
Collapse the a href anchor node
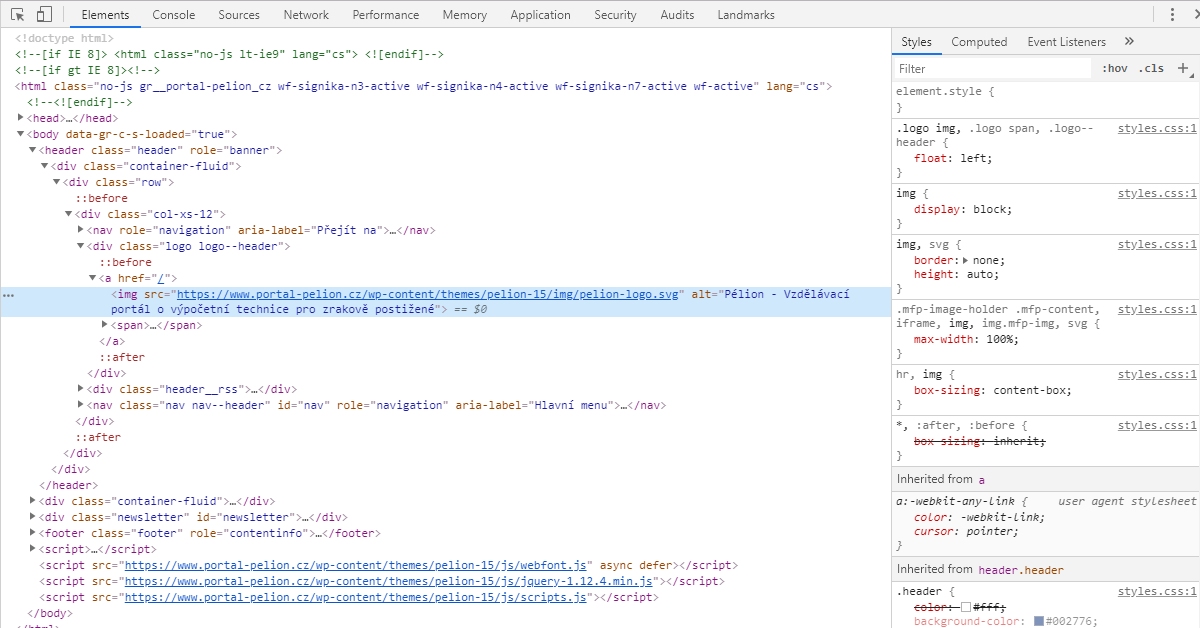[93, 278]
